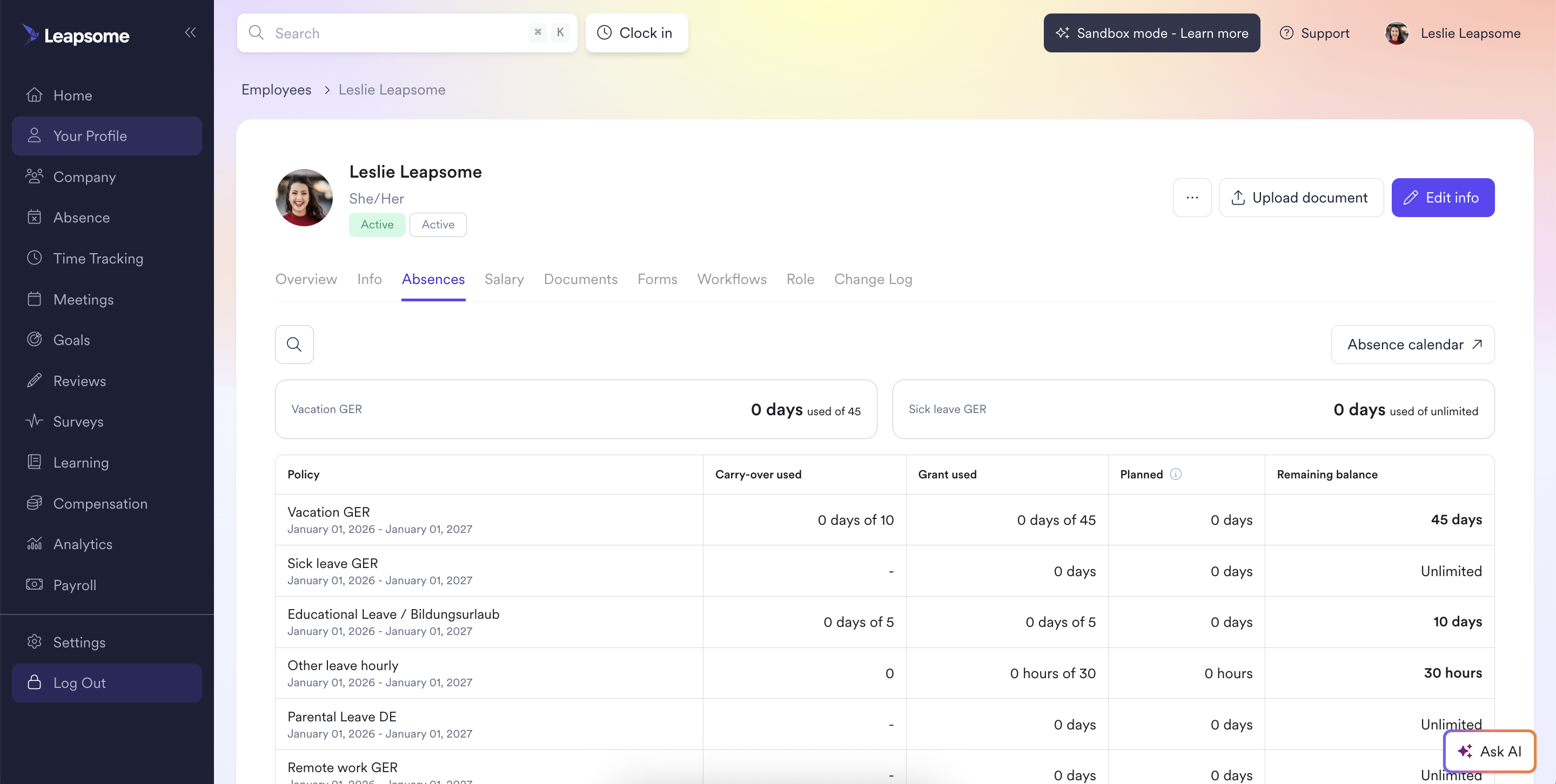This screenshot has width=1556, height=784.
Task: Click the Surveys pulse icon
Action: click(35, 421)
